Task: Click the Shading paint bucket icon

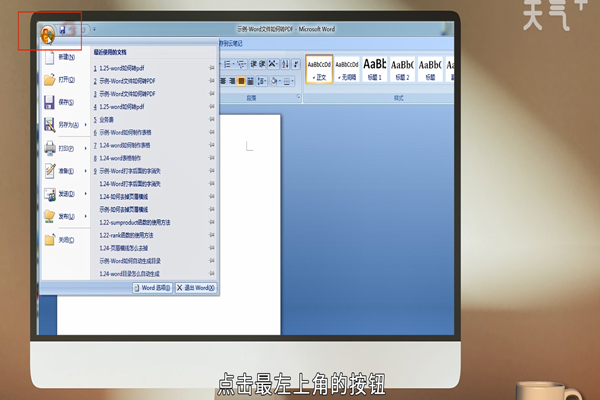Action: click(274, 81)
